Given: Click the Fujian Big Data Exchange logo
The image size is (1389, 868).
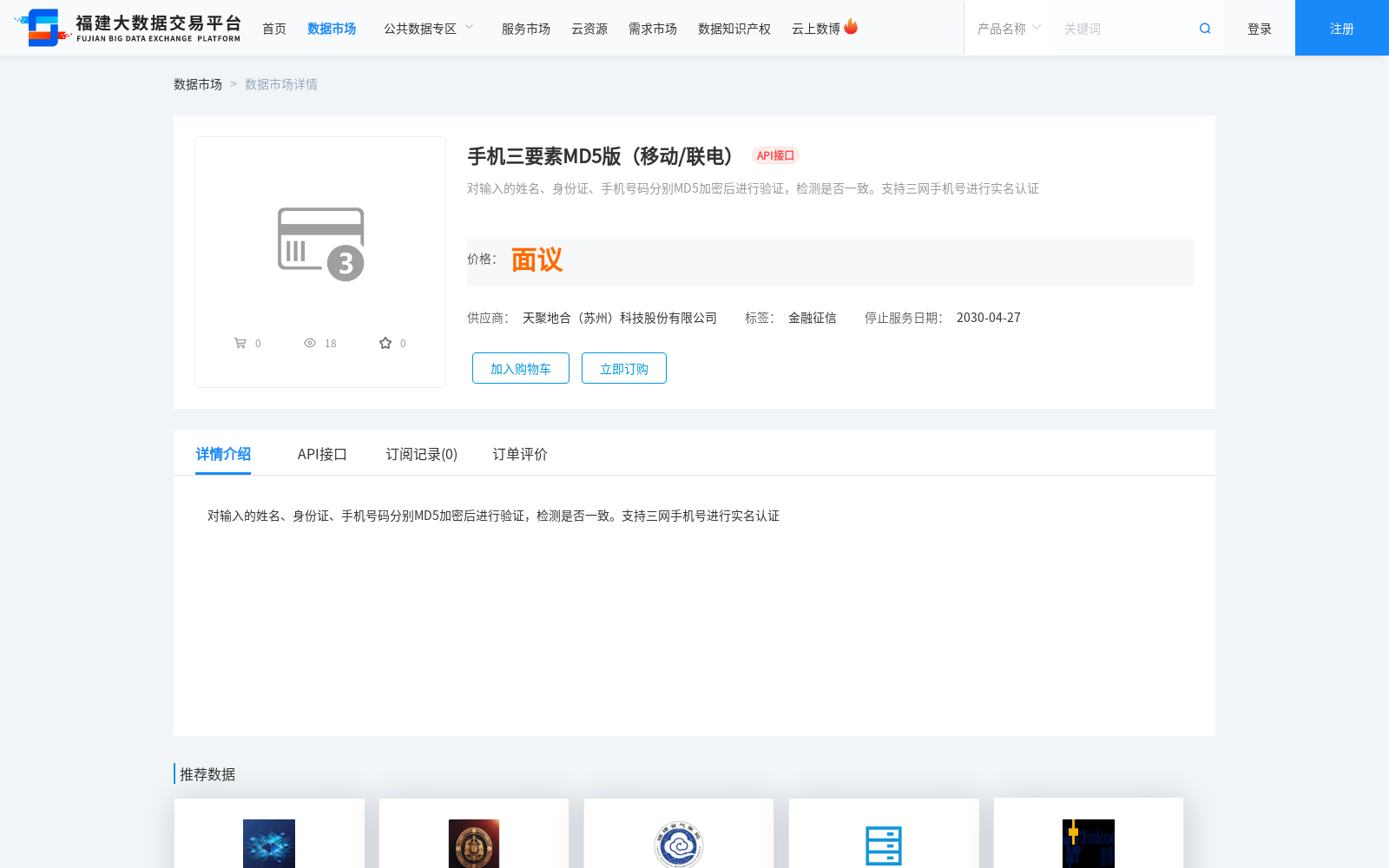Looking at the screenshot, I should [128, 28].
